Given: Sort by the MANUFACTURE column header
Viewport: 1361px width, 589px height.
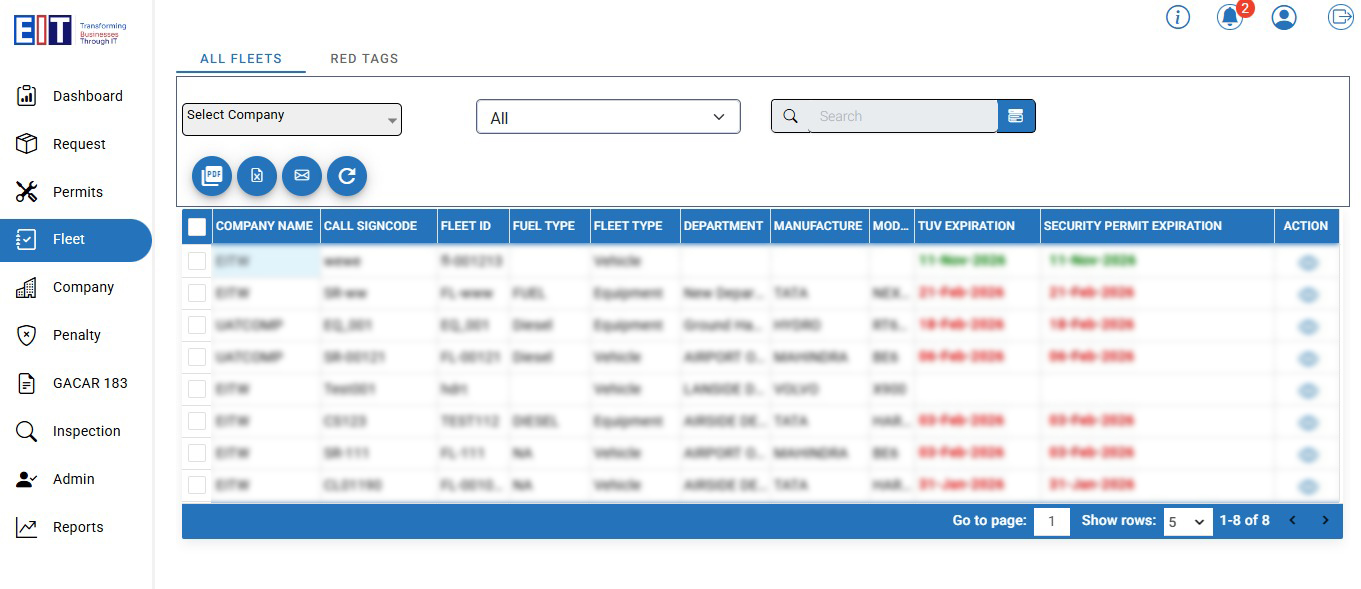Looking at the screenshot, I should pos(818,226).
